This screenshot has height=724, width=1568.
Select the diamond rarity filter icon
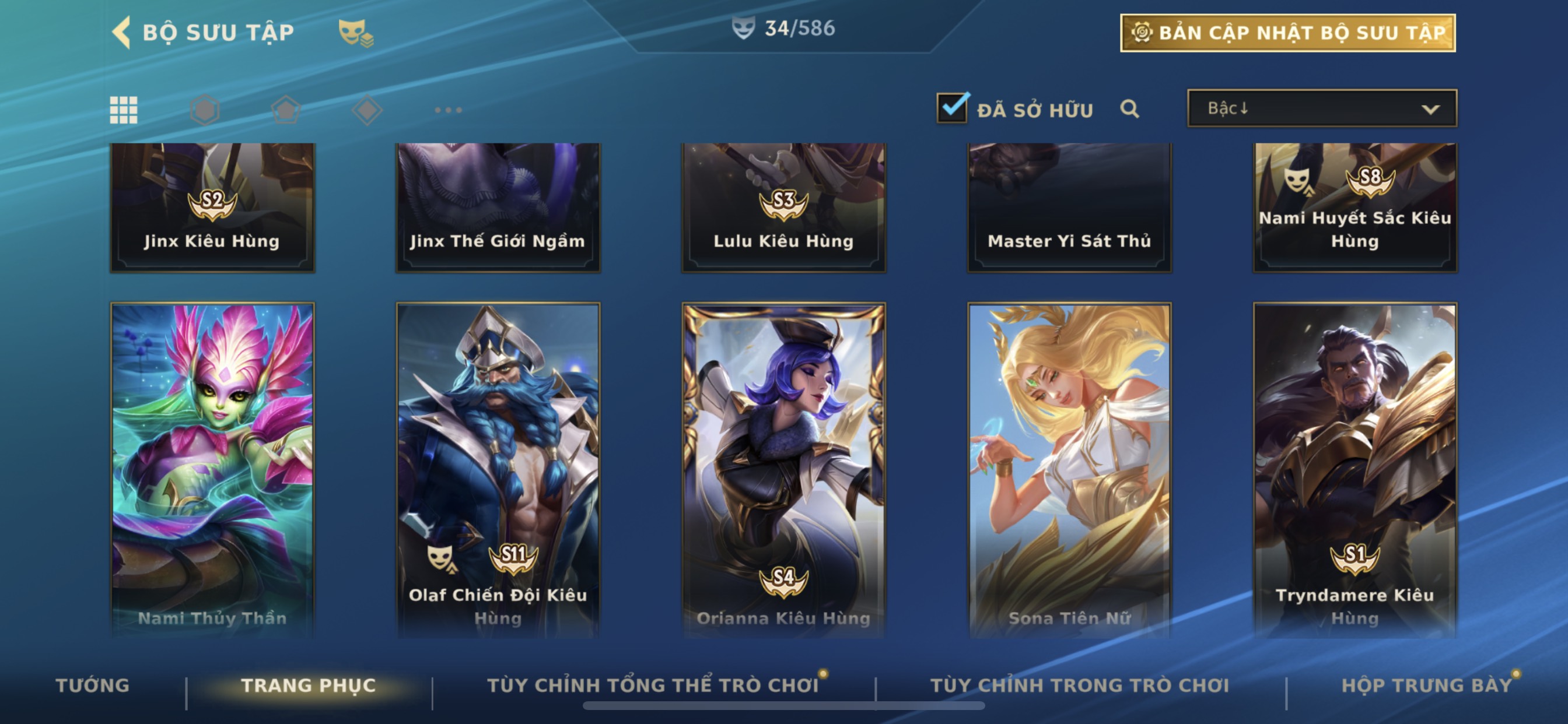[x=367, y=110]
